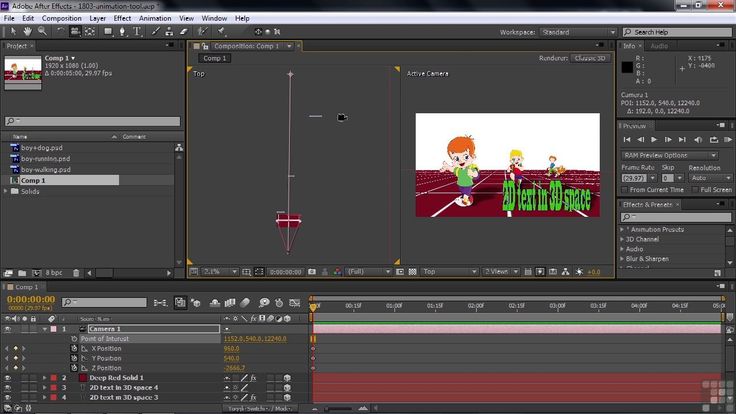Click the Deep Red Solid 1 color swatch

(83, 378)
